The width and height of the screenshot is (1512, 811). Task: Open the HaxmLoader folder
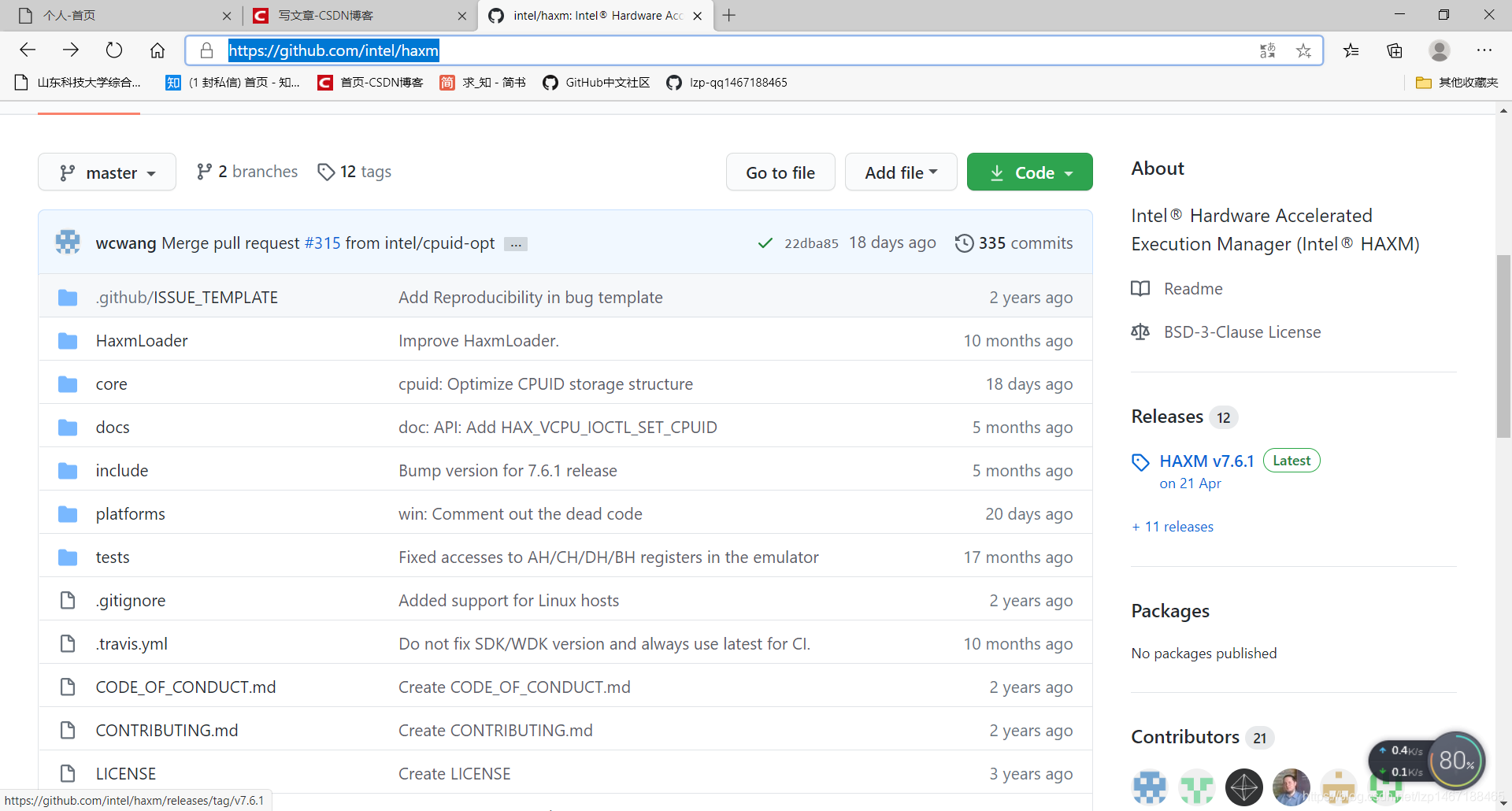click(142, 341)
